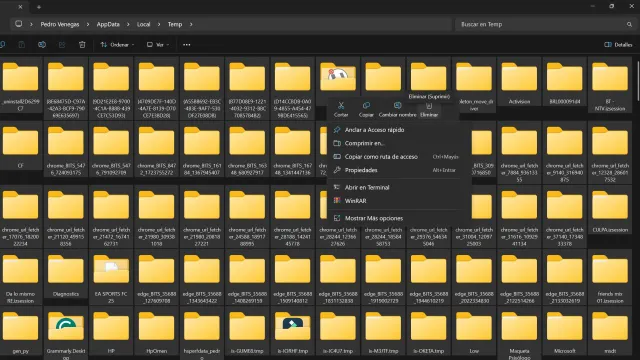Click the toolbar rename icon

[x=42, y=45]
